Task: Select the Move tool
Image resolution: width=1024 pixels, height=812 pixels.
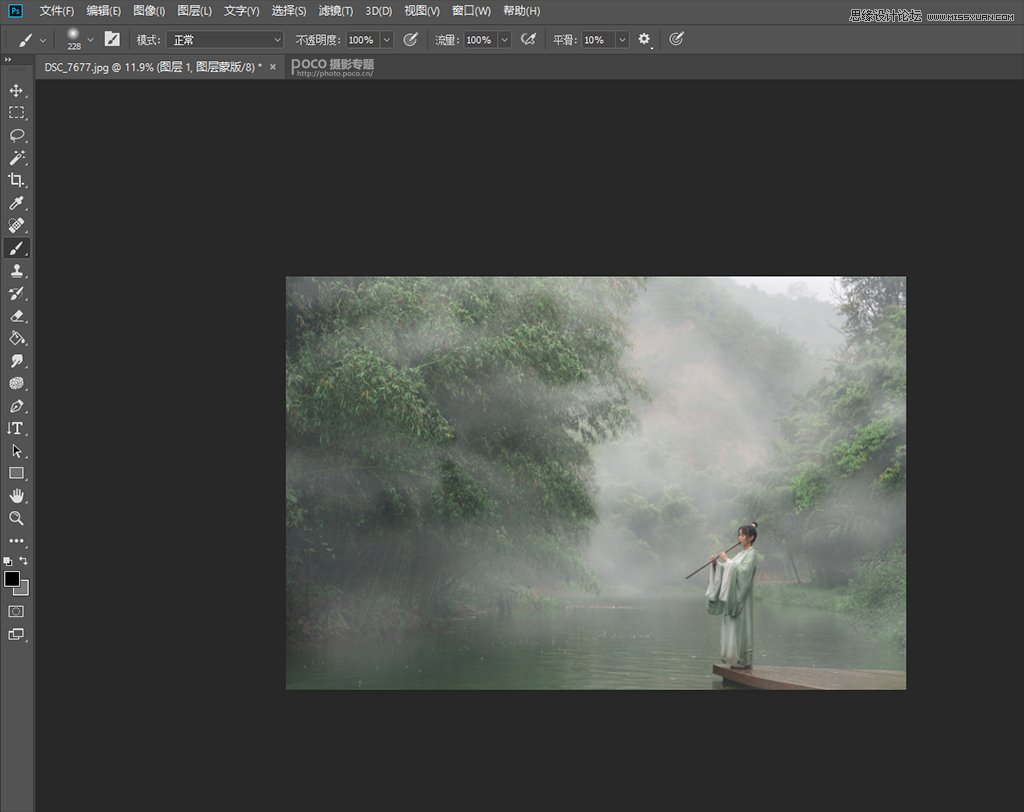Action: click(x=16, y=89)
